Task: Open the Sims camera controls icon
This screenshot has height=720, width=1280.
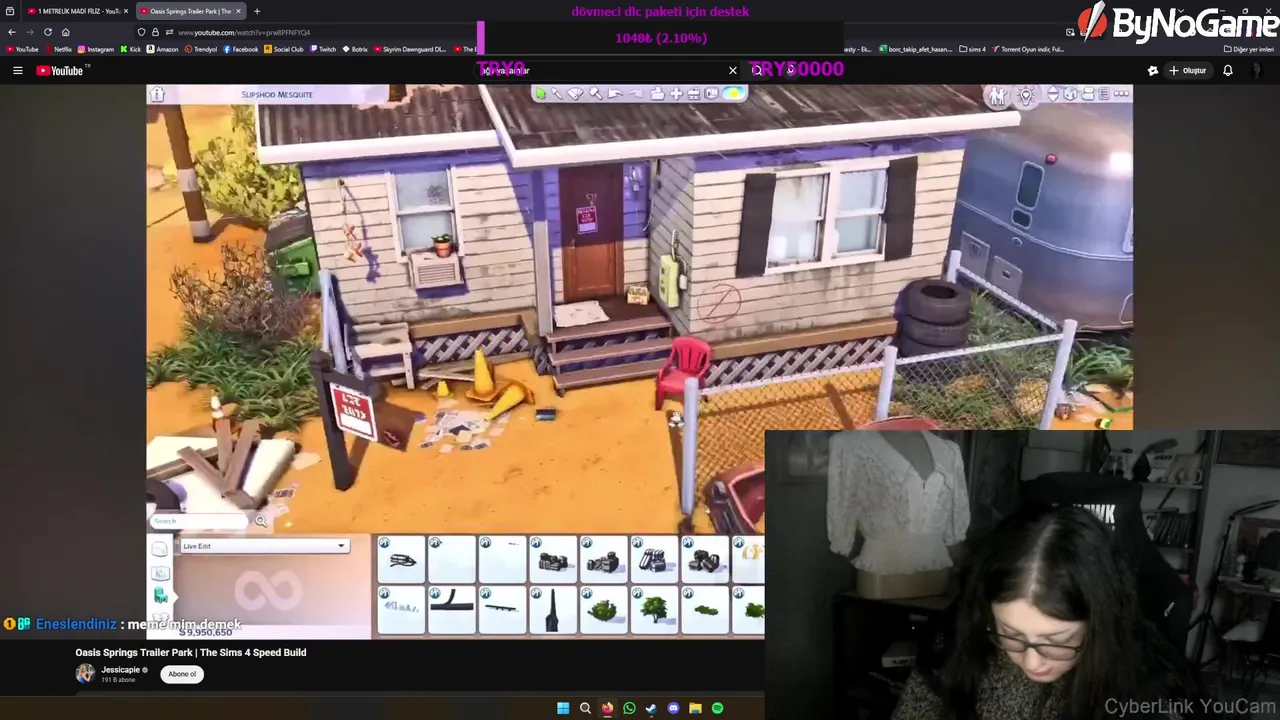Action: (x=1087, y=94)
